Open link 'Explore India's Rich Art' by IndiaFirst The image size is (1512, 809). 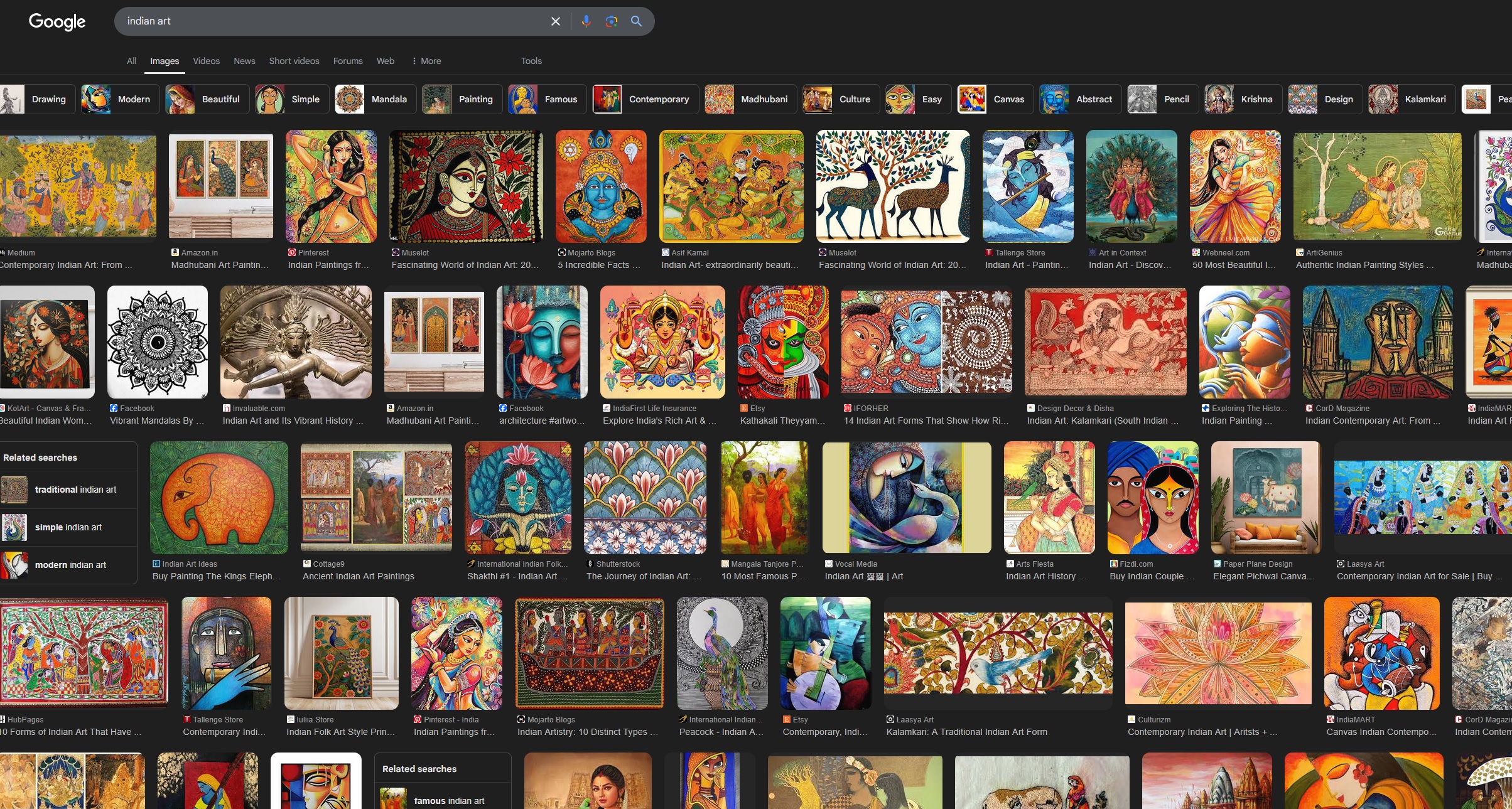(x=659, y=421)
